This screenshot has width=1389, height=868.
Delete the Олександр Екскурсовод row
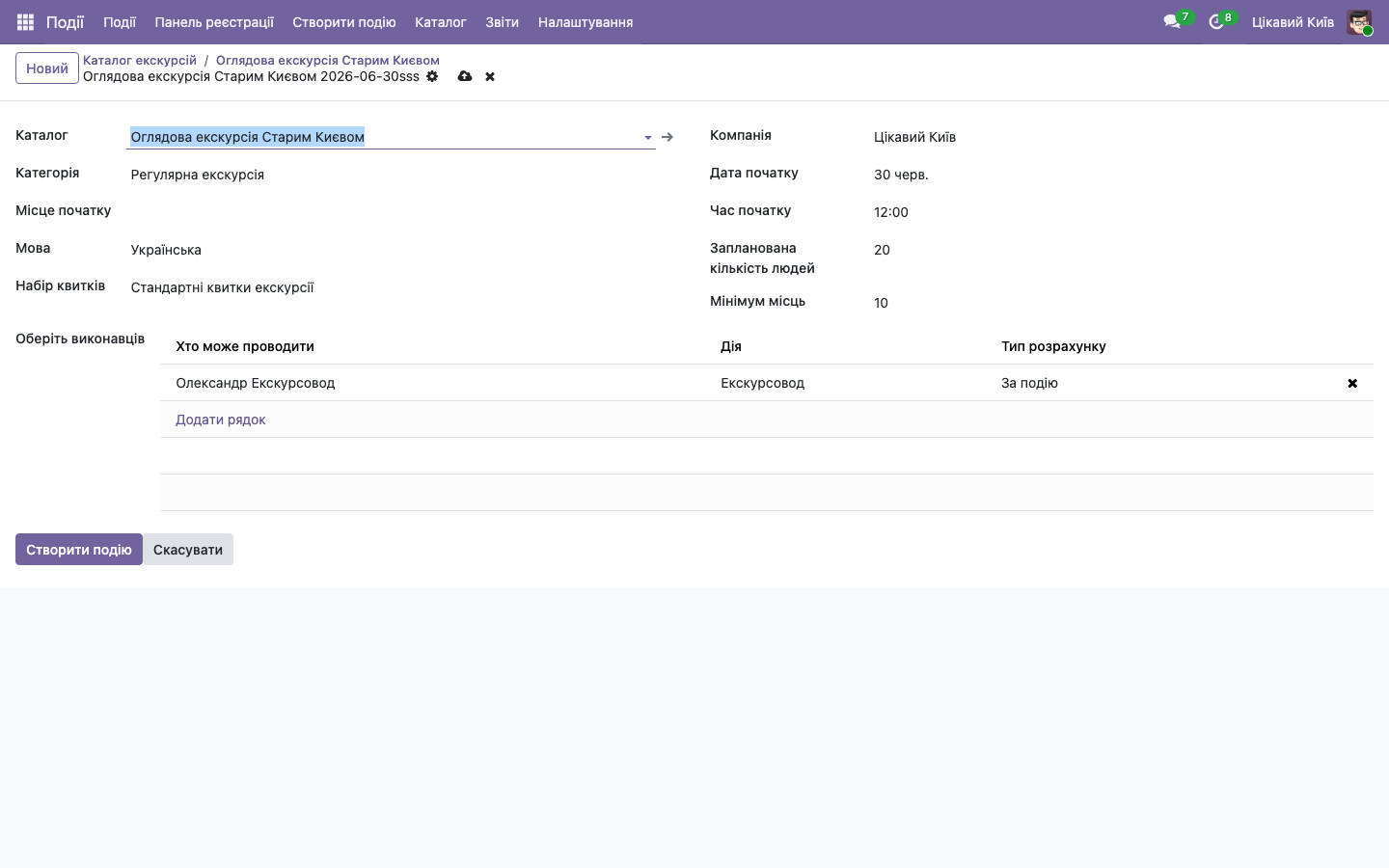point(1352,383)
